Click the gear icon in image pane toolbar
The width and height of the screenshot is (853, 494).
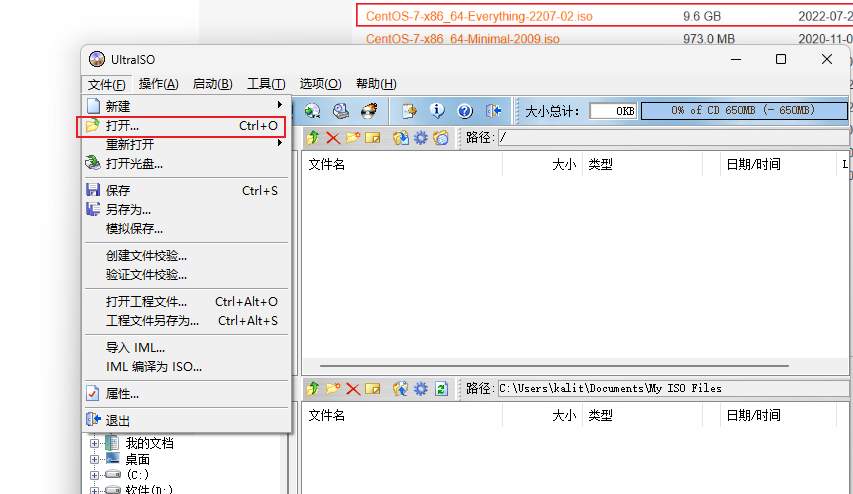pyautogui.click(x=421, y=138)
